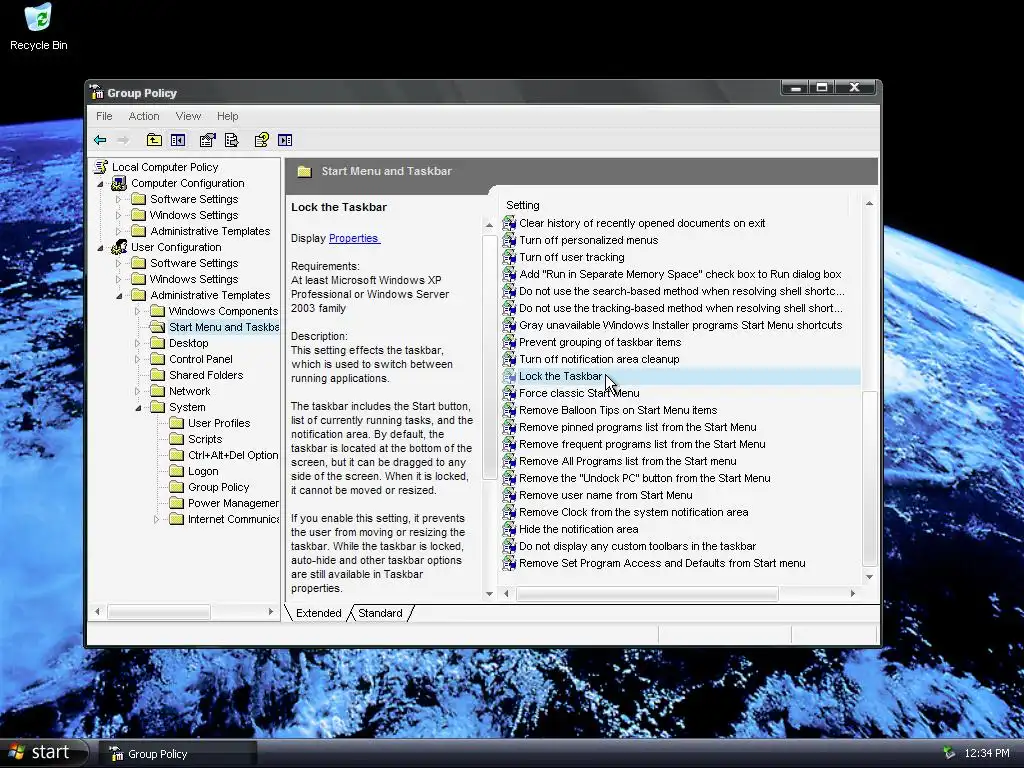Open the Properties link for Lock the Taskbar
The width and height of the screenshot is (1024, 768).
(x=353, y=238)
